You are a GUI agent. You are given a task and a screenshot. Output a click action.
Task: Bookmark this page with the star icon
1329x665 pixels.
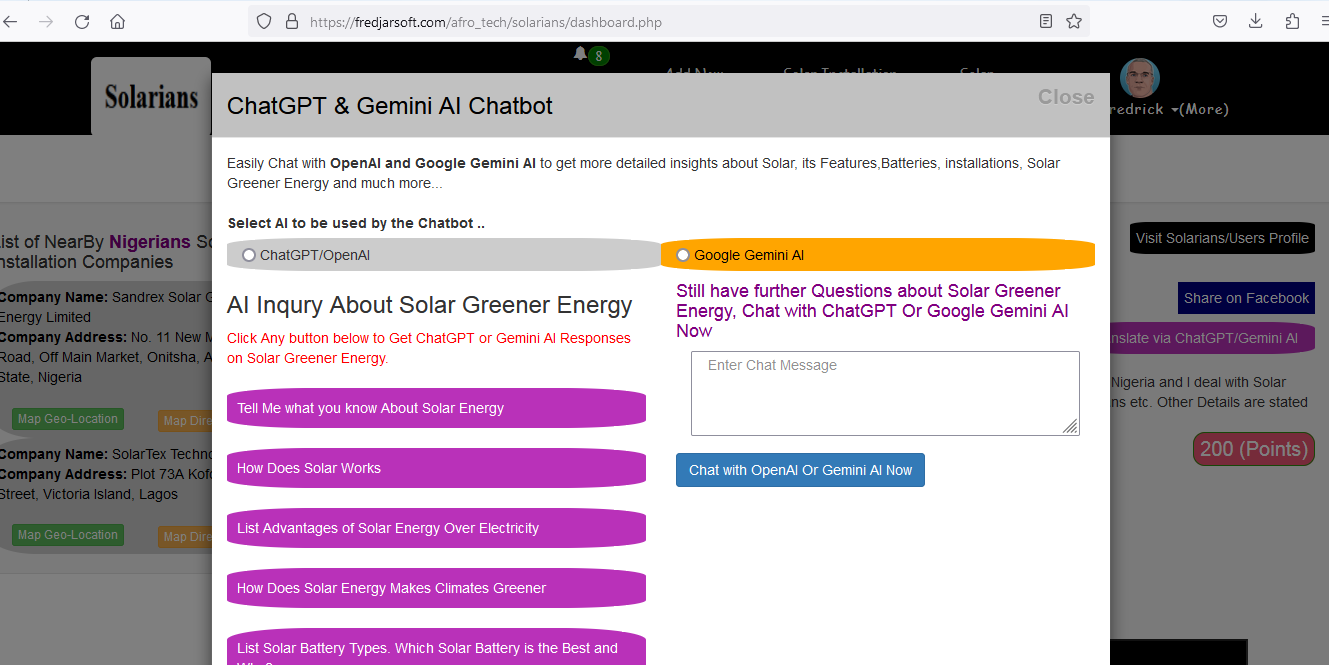point(1074,21)
